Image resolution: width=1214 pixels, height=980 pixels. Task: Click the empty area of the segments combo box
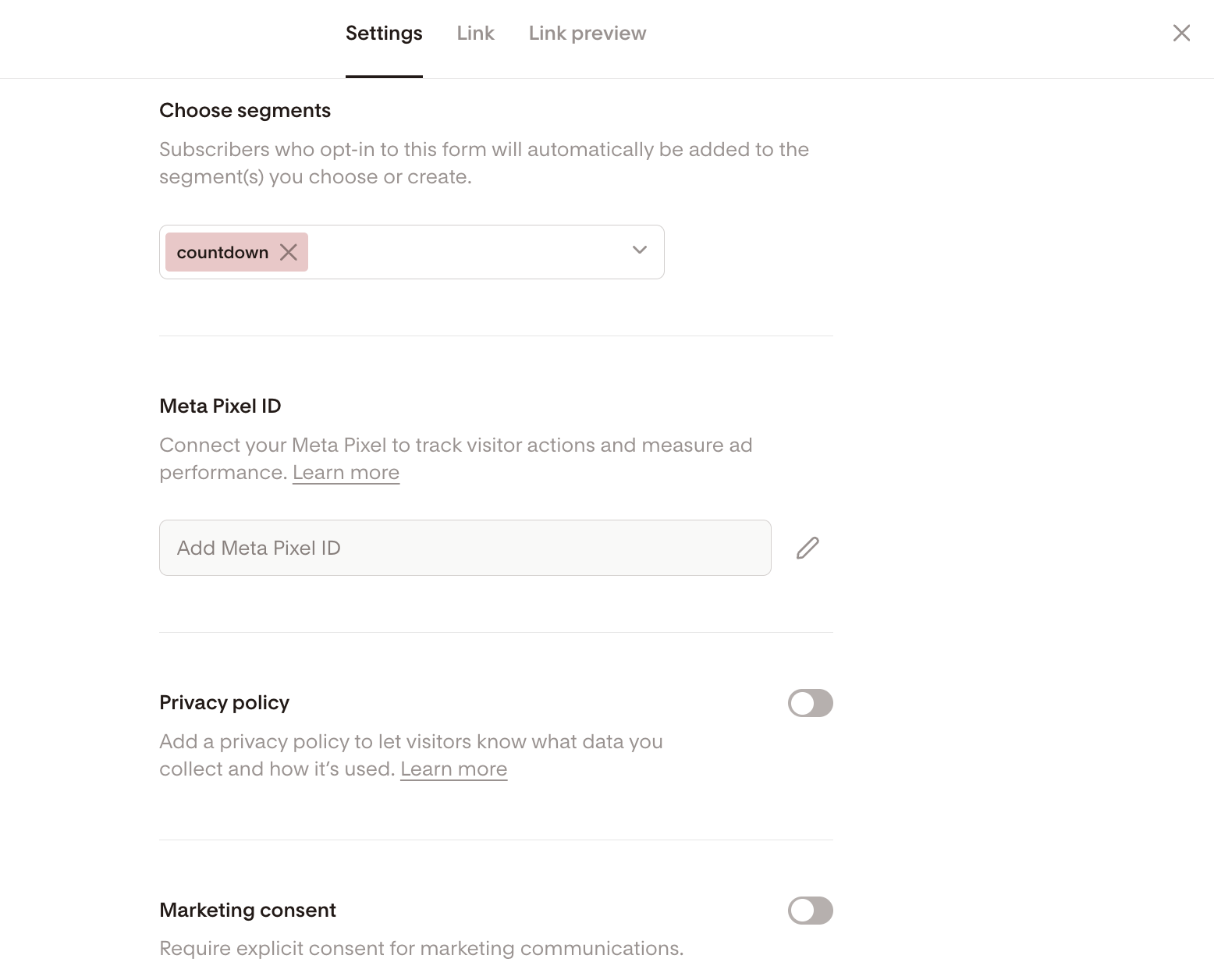tap(468, 252)
